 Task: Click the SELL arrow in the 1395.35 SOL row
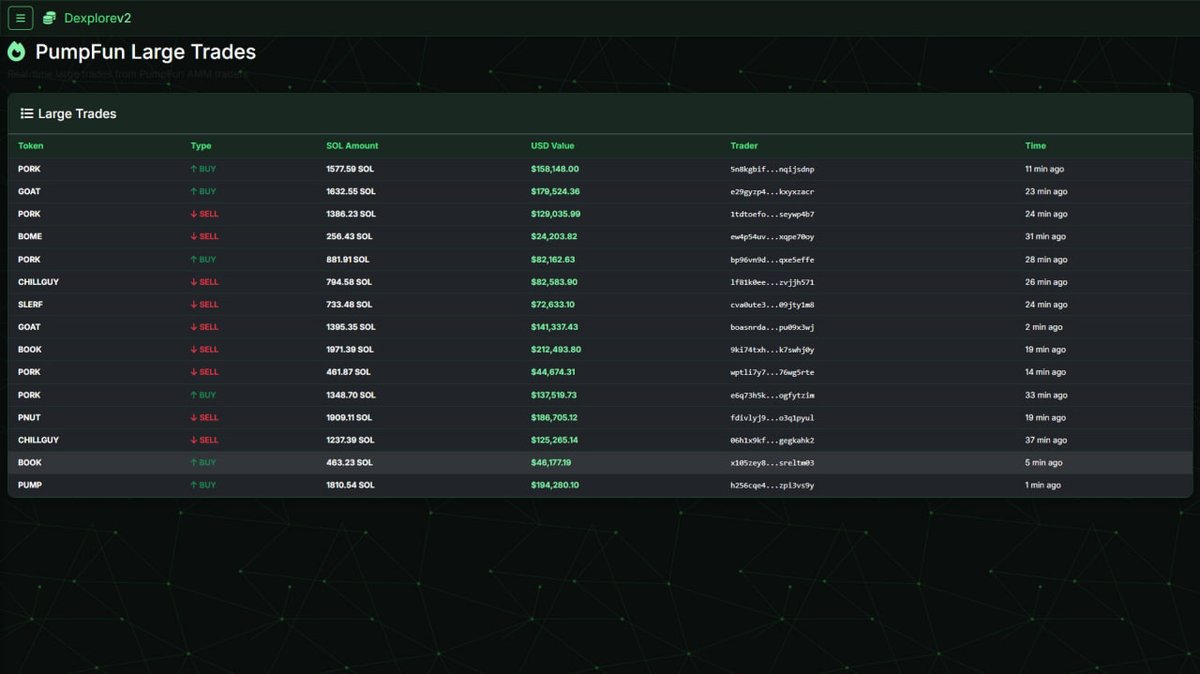tap(193, 327)
